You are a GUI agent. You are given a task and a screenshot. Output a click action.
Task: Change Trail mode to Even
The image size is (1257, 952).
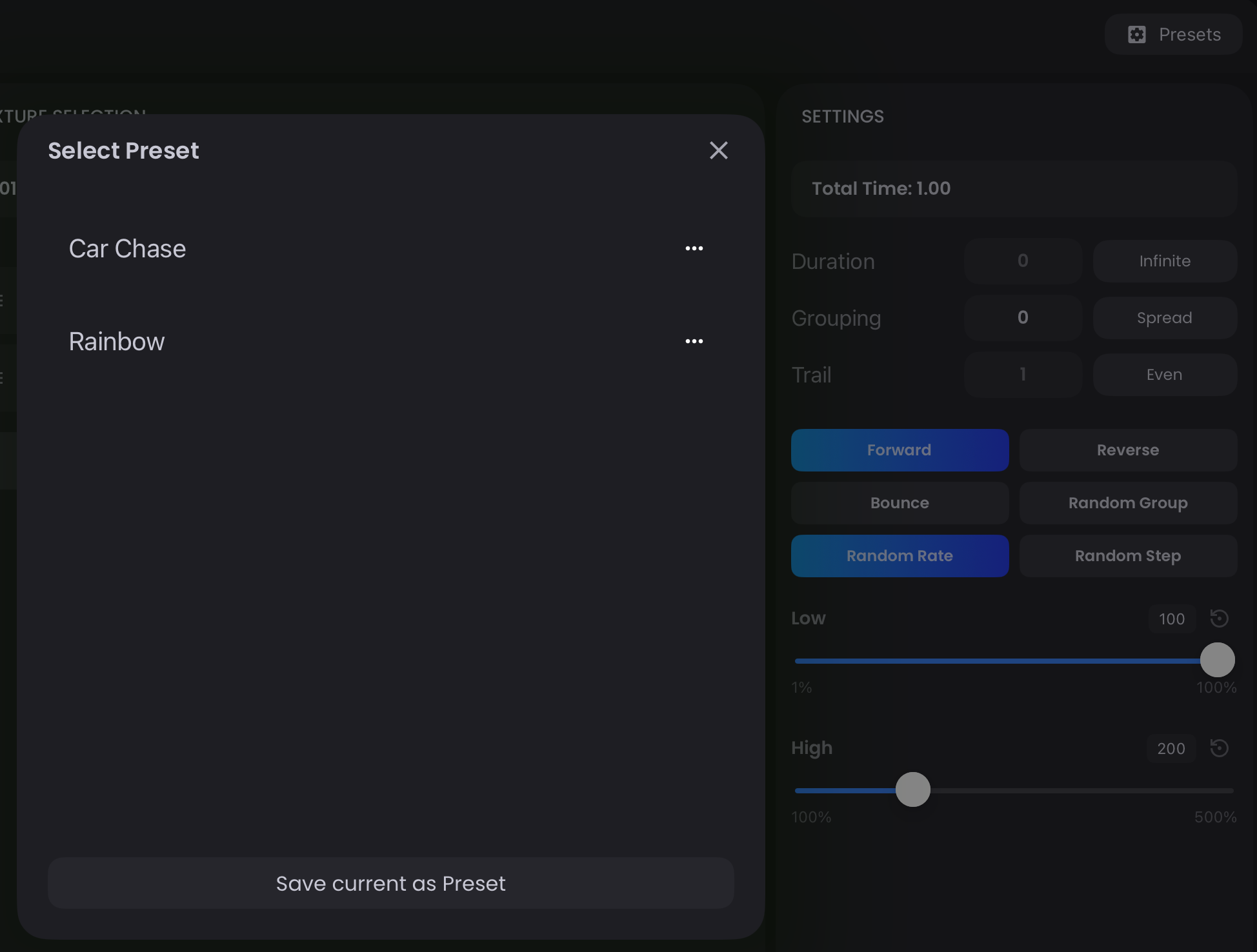pyautogui.click(x=1164, y=374)
